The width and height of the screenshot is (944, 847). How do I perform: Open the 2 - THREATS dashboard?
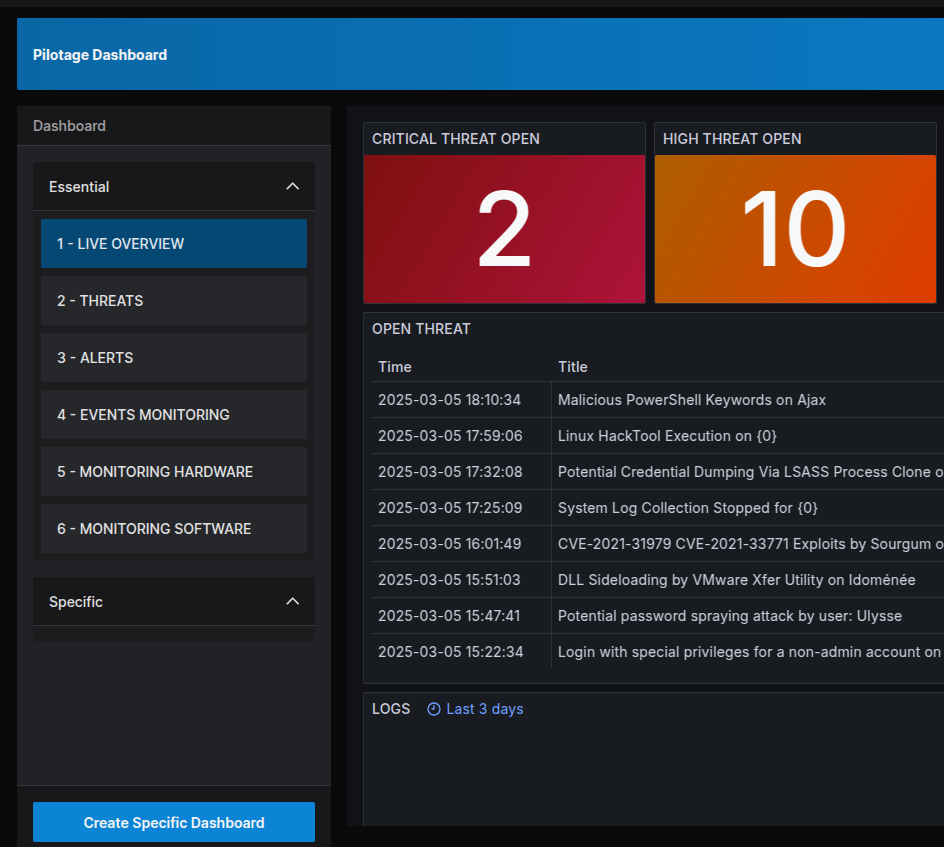(173, 301)
